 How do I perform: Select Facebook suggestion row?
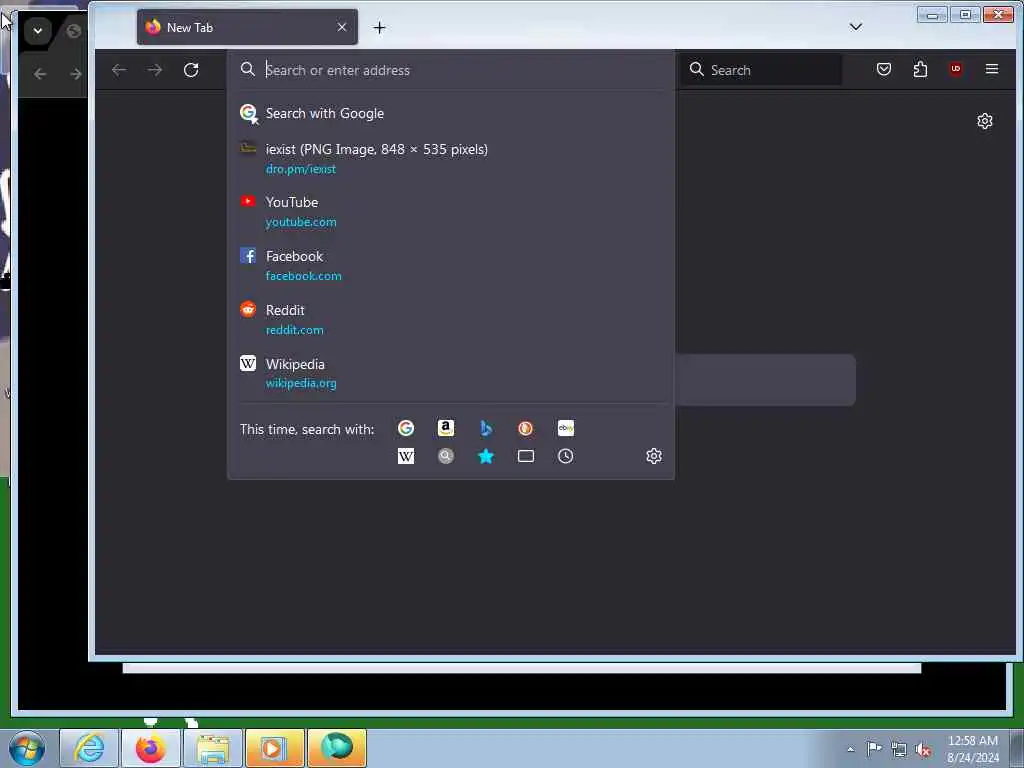[x=451, y=265]
